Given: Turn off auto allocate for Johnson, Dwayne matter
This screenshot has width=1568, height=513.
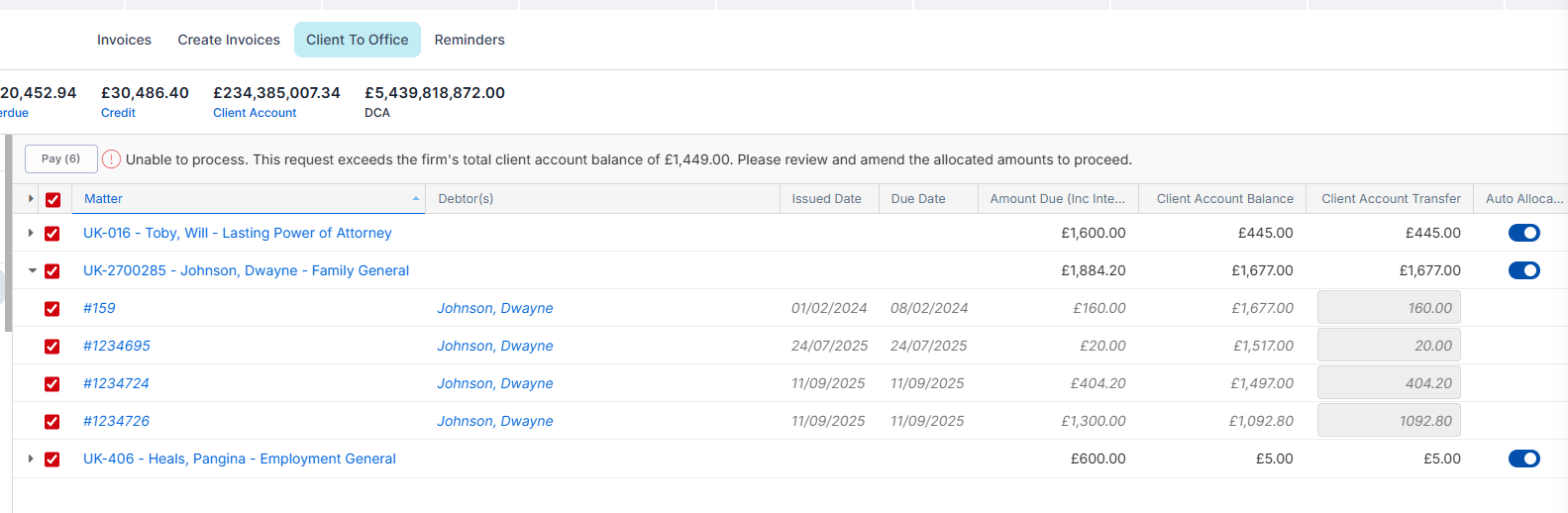Looking at the screenshot, I should [1524, 270].
